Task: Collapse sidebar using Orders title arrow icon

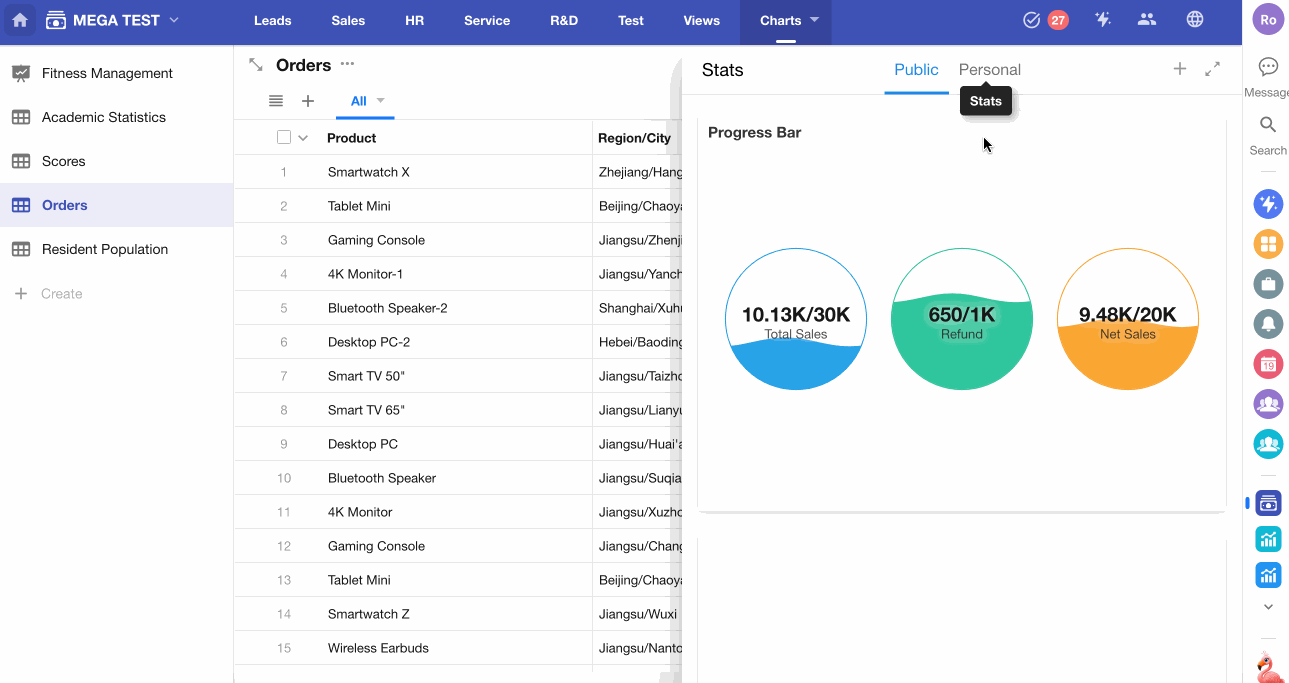Action: (x=256, y=65)
